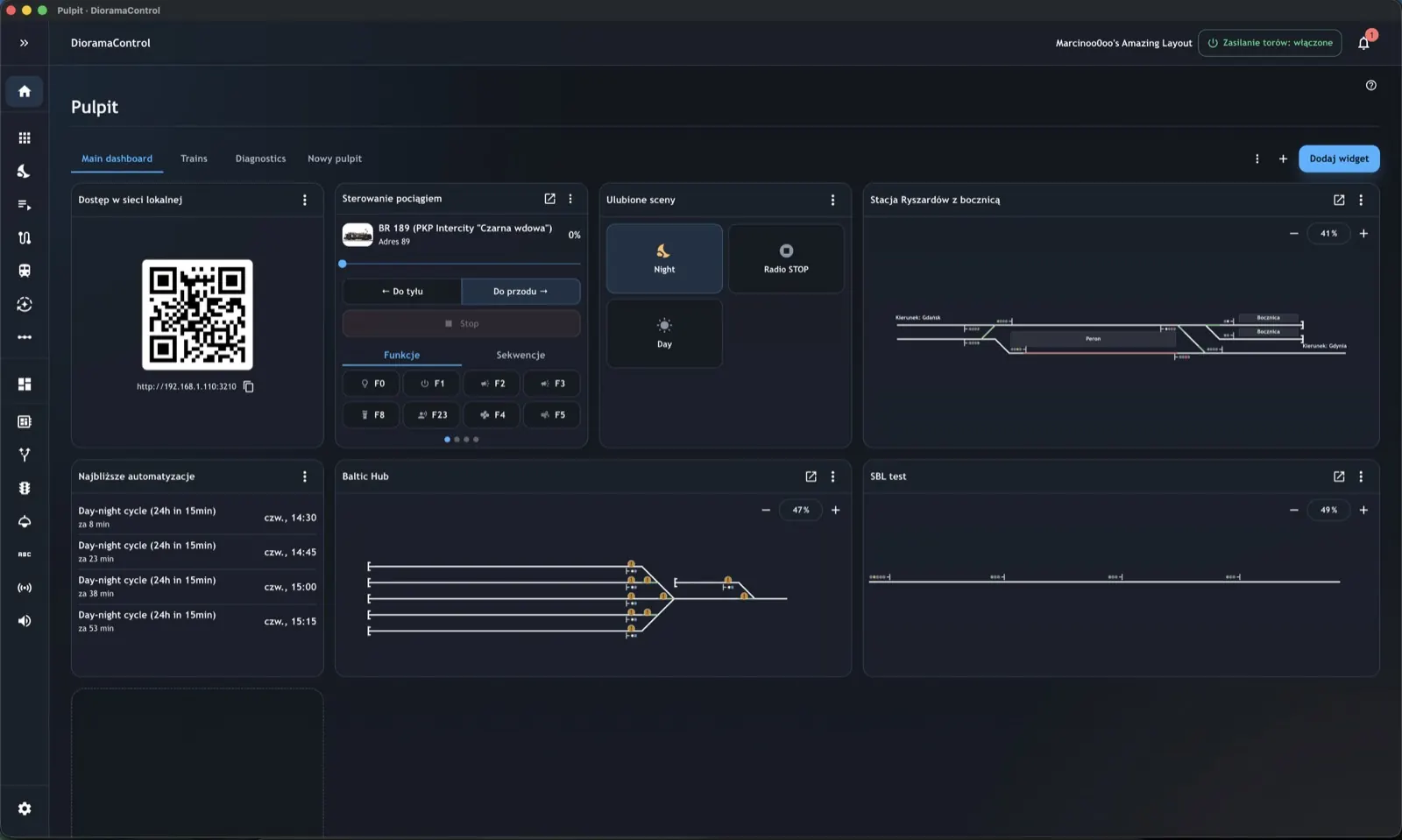Viewport: 1402px width, 840px height.
Task: Open Ulubione sceny widget menu
Action: [832, 200]
